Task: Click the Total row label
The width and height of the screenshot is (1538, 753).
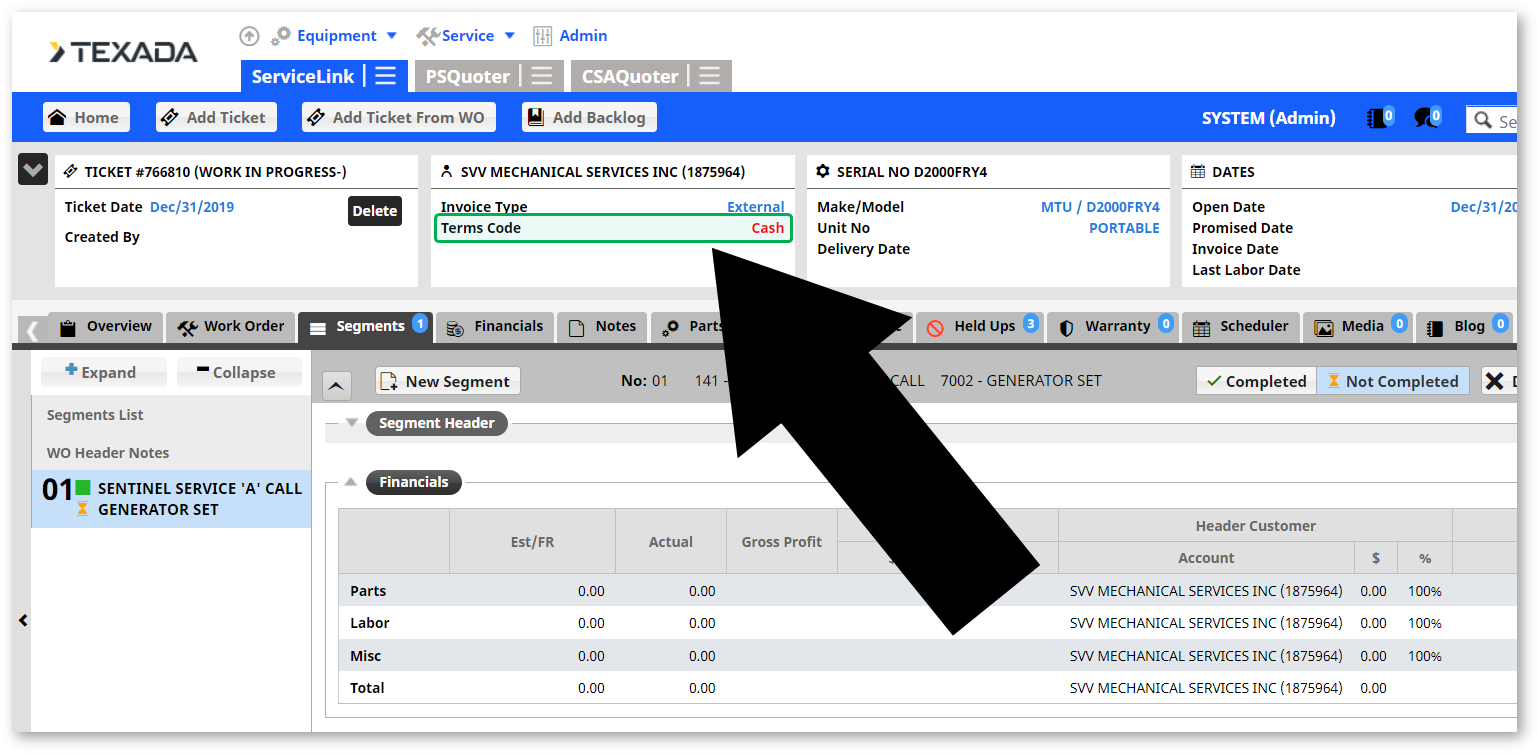Action: pos(367,688)
